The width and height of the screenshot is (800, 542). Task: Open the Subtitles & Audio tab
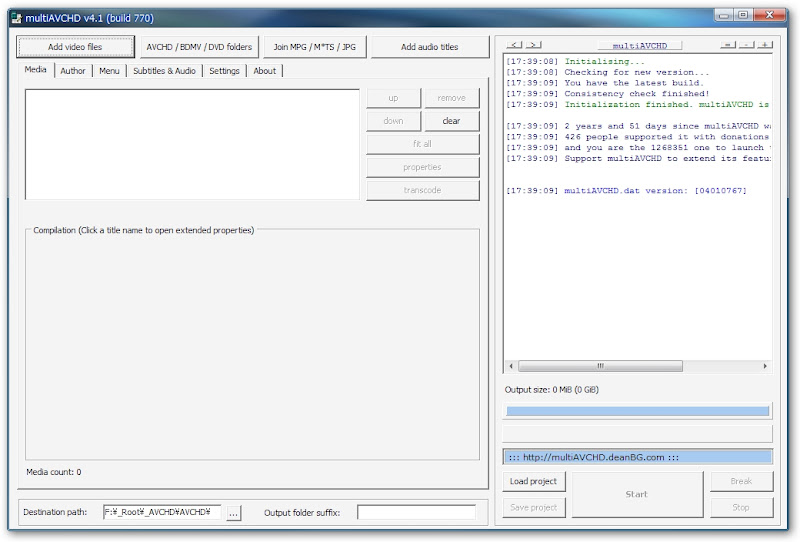[x=164, y=71]
